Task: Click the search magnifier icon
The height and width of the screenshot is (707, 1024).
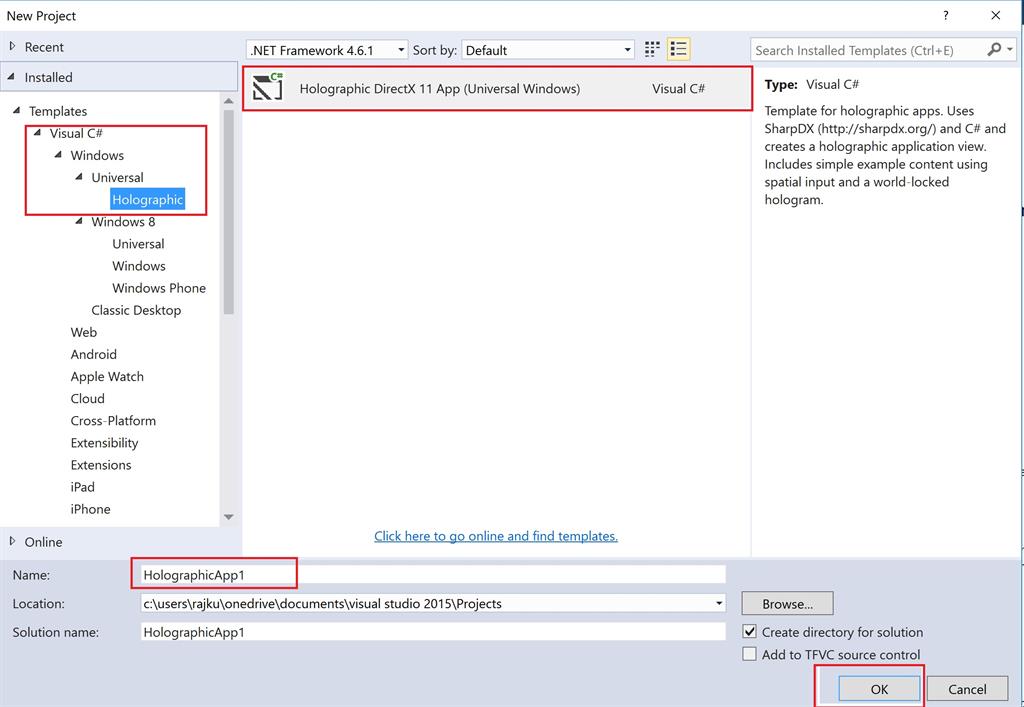Action: [994, 50]
